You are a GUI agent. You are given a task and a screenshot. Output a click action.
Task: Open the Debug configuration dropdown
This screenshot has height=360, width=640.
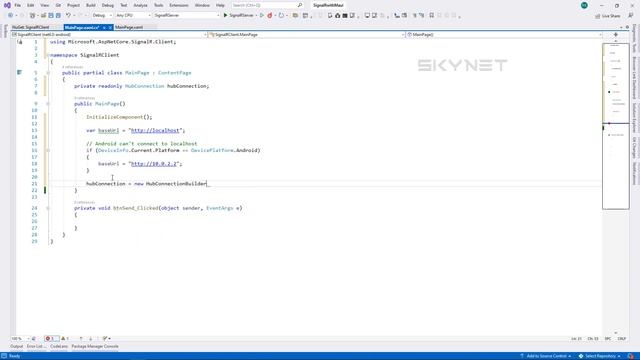pos(102,16)
